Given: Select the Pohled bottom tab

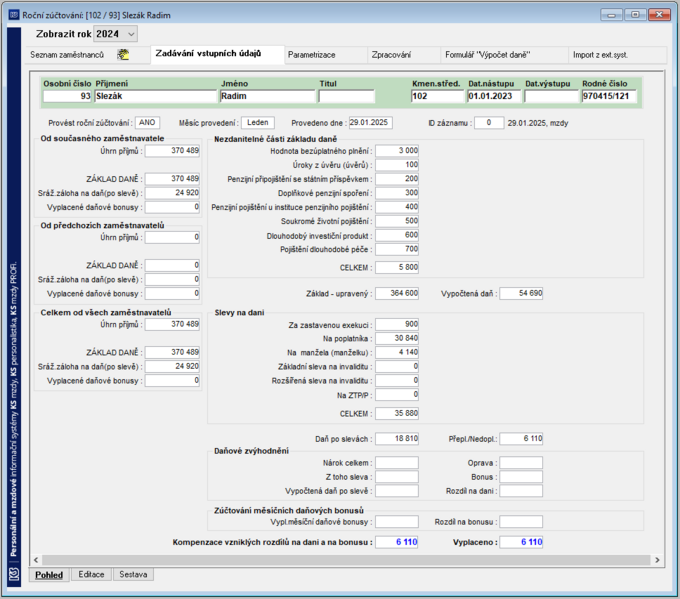Looking at the screenshot, I should pos(49,575).
